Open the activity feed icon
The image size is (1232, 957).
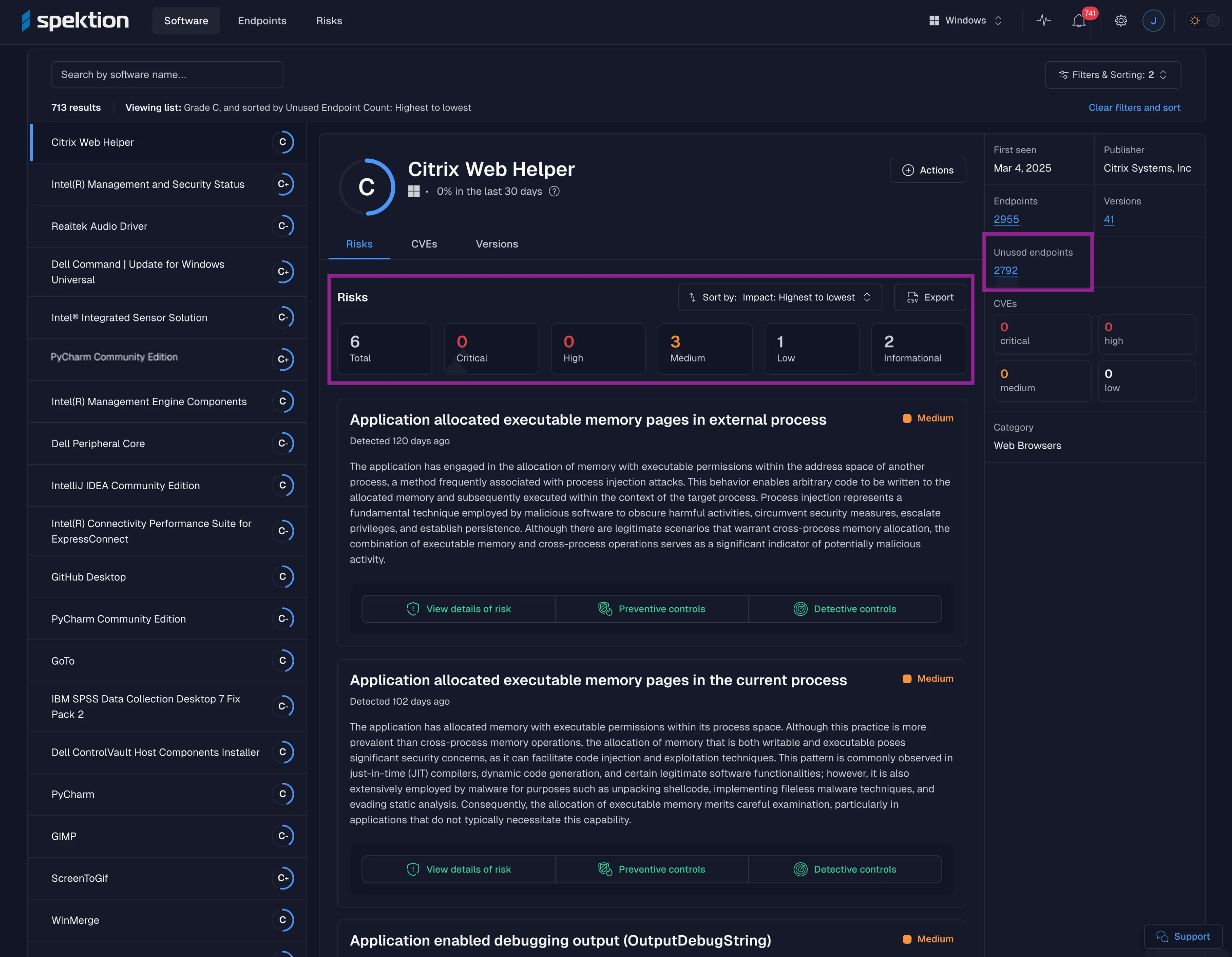tap(1043, 20)
